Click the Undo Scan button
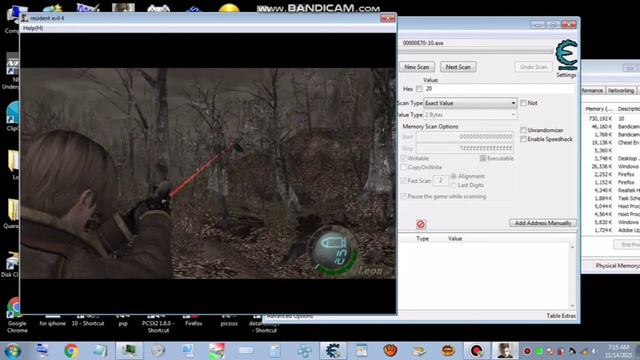 click(x=533, y=67)
